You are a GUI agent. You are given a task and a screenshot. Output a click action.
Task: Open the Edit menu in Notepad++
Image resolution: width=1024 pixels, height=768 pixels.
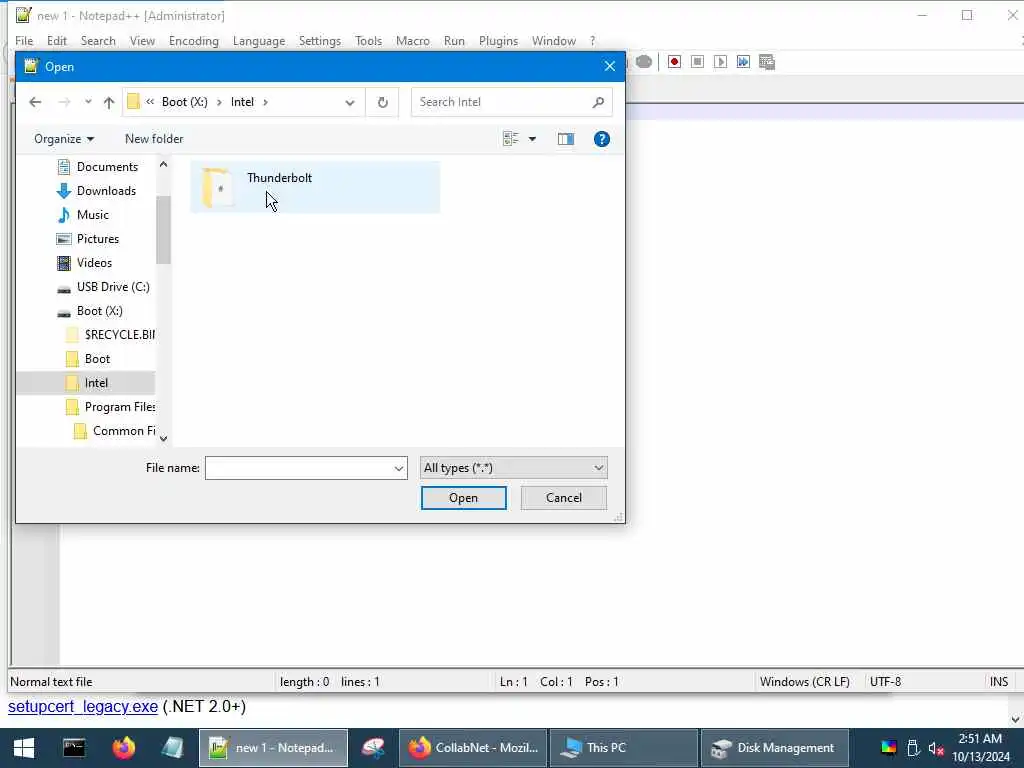57,40
